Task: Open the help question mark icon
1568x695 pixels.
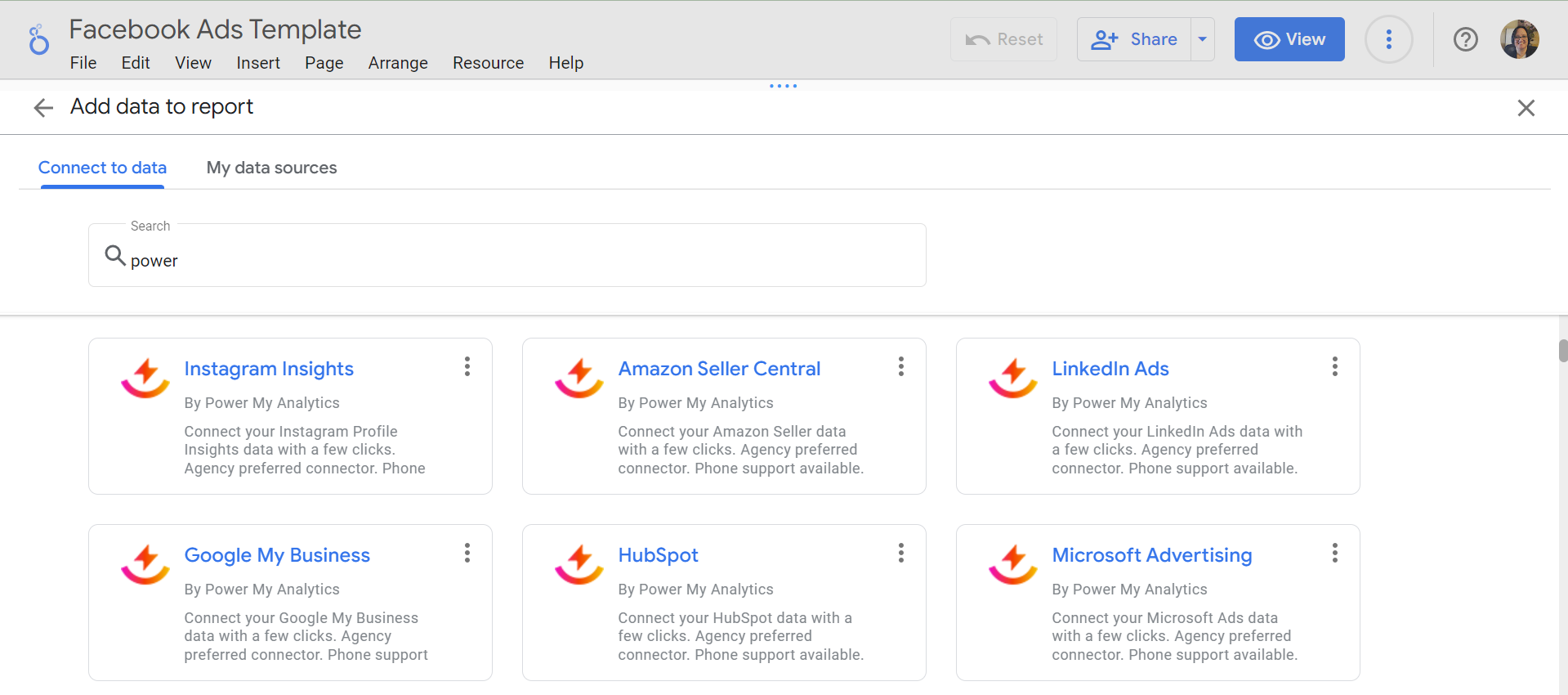Action: point(1465,39)
